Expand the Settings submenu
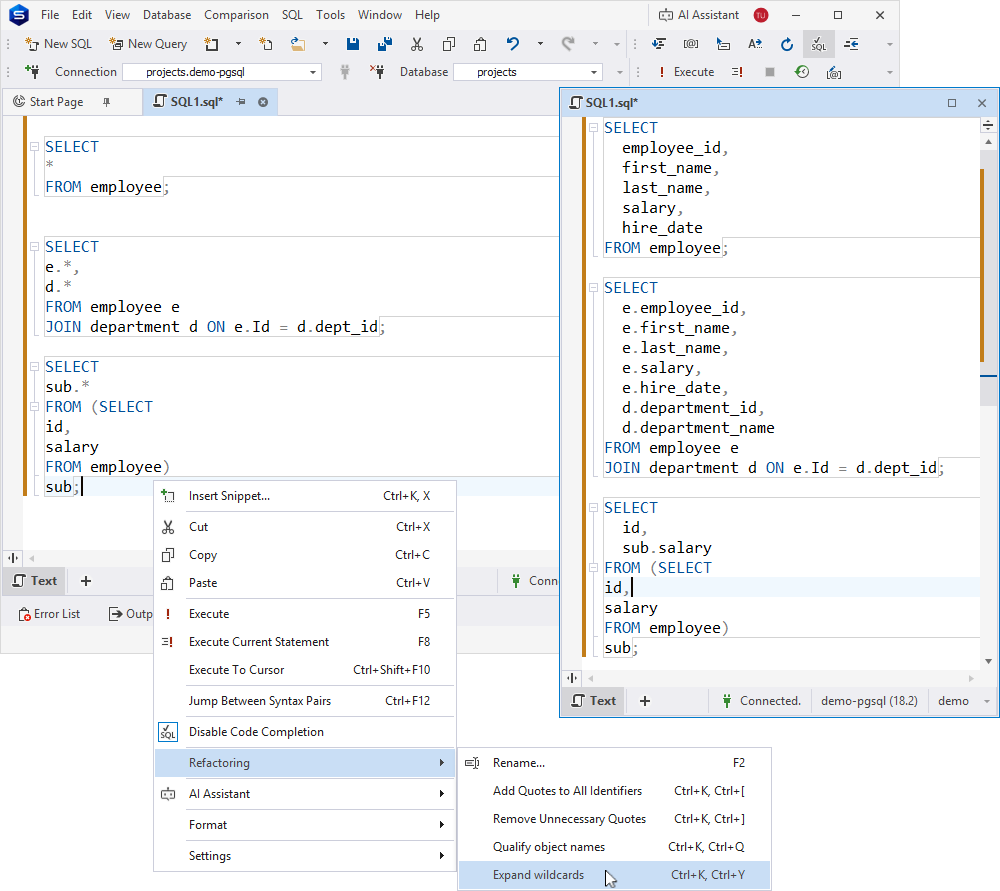1000x891 pixels. coord(305,856)
